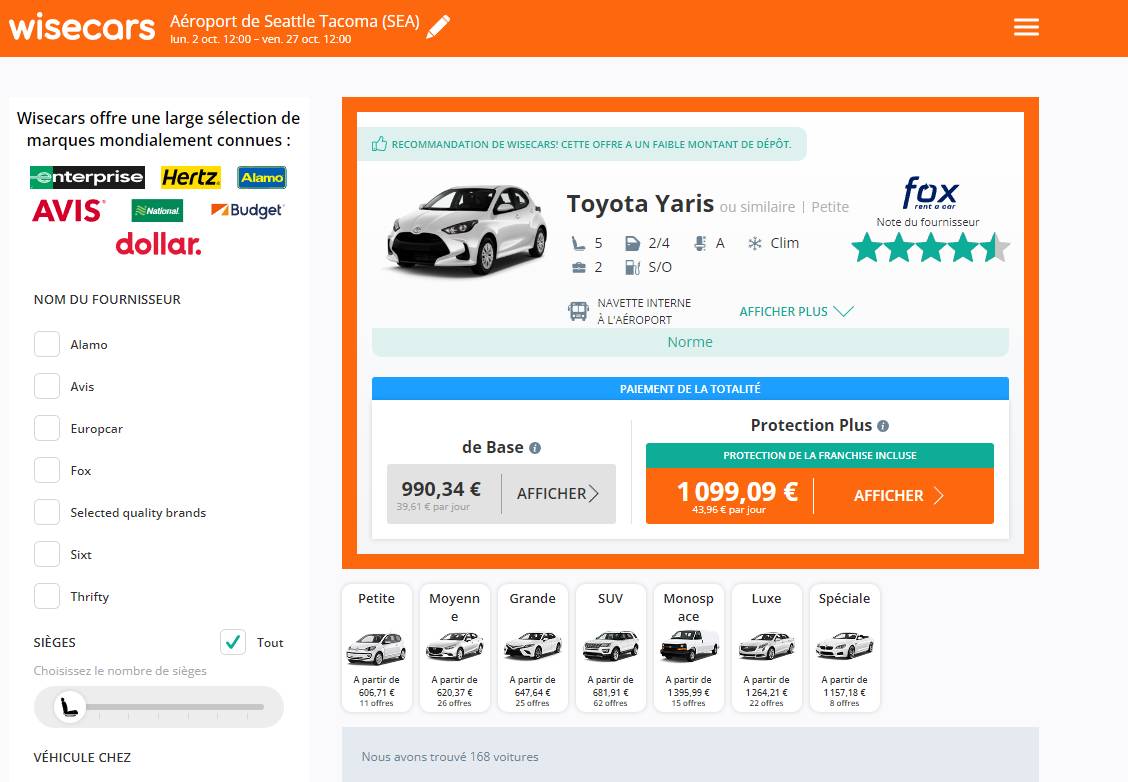Check the Alamo supplier checkbox

pyautogui.click(x=47, y=344)
